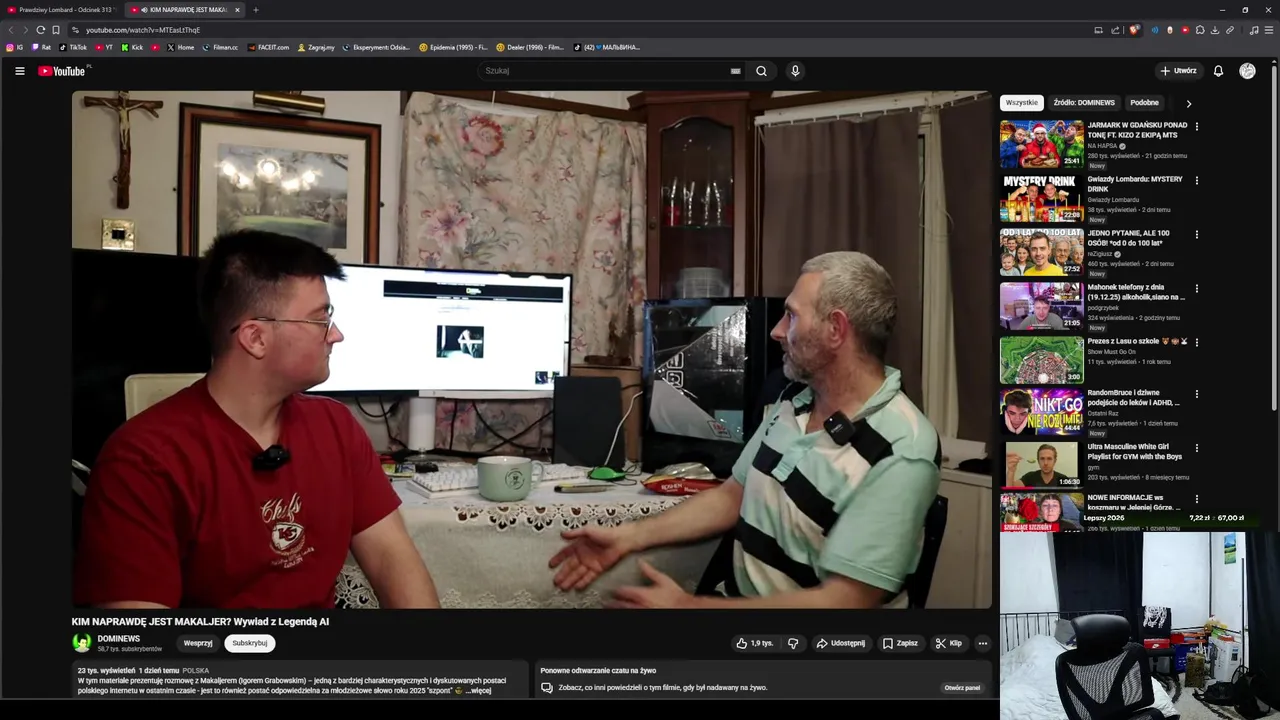Click the Utwórz create button
1280x720 pixels.
[1178, 71]
